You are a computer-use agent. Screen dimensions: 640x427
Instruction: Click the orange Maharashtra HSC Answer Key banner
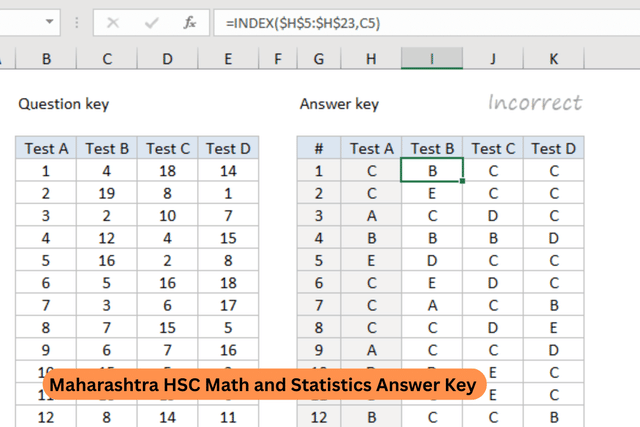coord(264,384)
